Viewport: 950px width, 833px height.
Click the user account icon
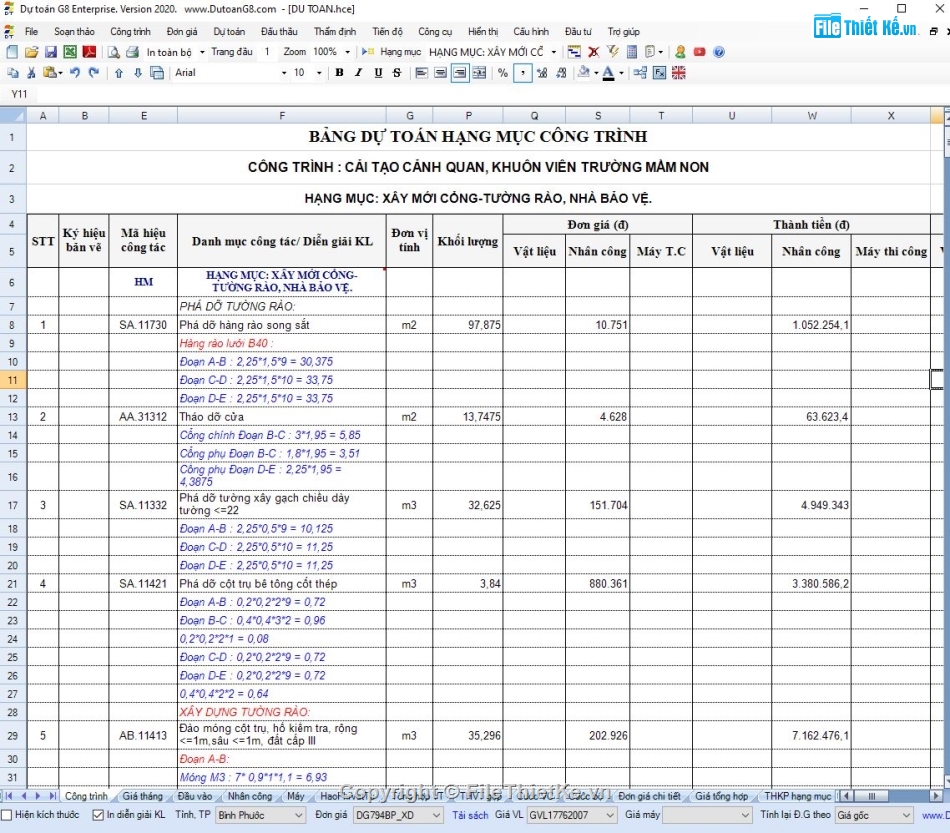point(680,52)
